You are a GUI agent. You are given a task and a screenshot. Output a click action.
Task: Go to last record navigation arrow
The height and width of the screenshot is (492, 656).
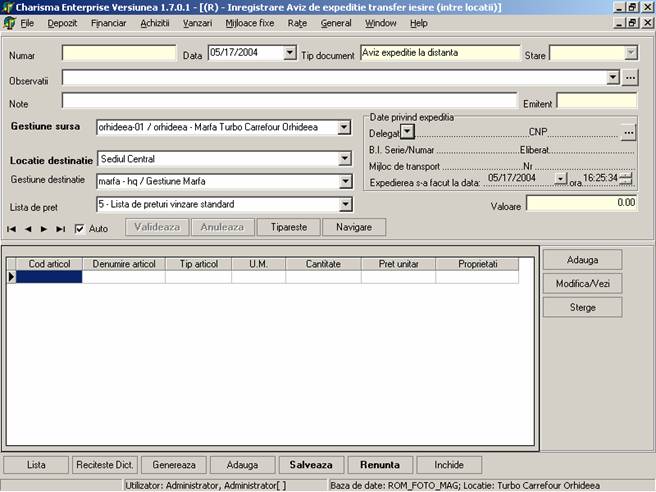coord(61,229)
